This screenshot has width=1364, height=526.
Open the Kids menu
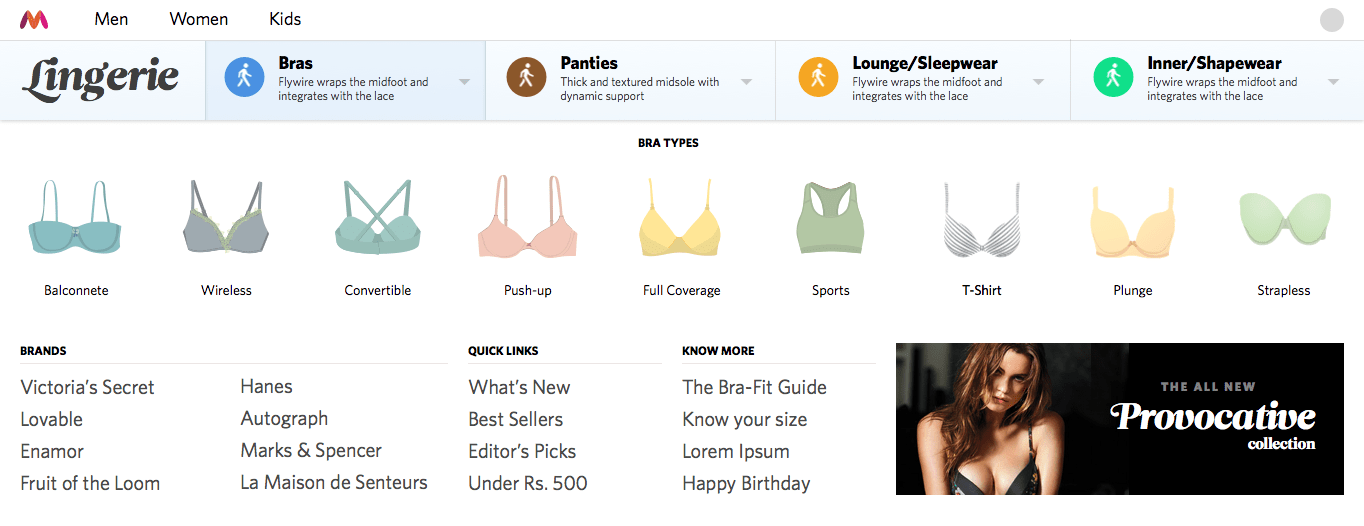[285, 19]
